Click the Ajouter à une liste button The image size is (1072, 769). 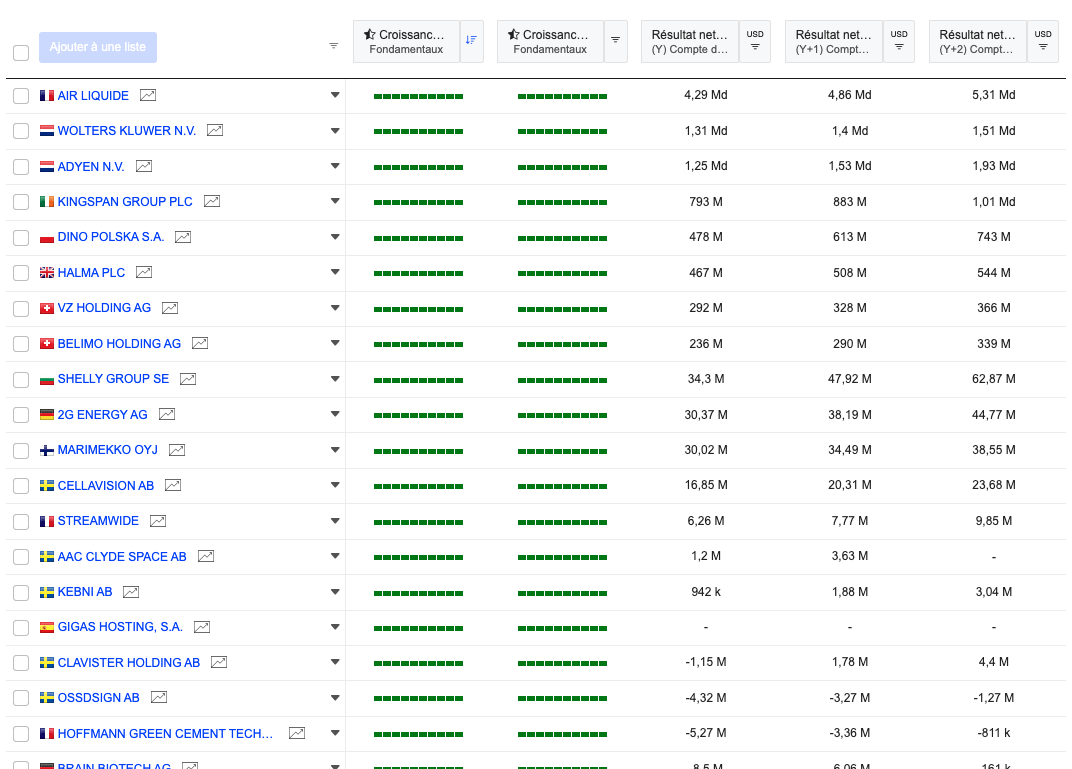(98, 47)
